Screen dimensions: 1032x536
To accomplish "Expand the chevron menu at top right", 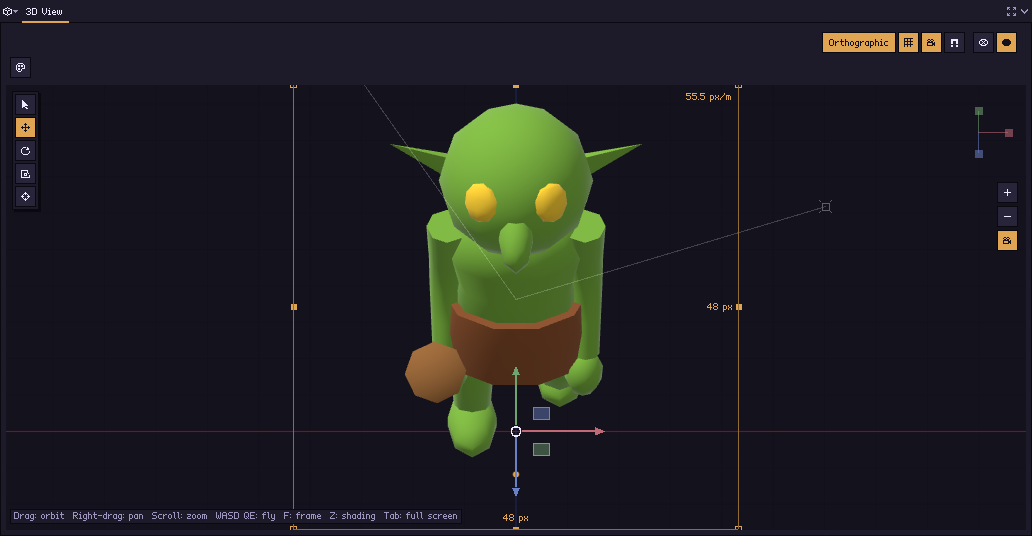I will (x=1024, y=11).
